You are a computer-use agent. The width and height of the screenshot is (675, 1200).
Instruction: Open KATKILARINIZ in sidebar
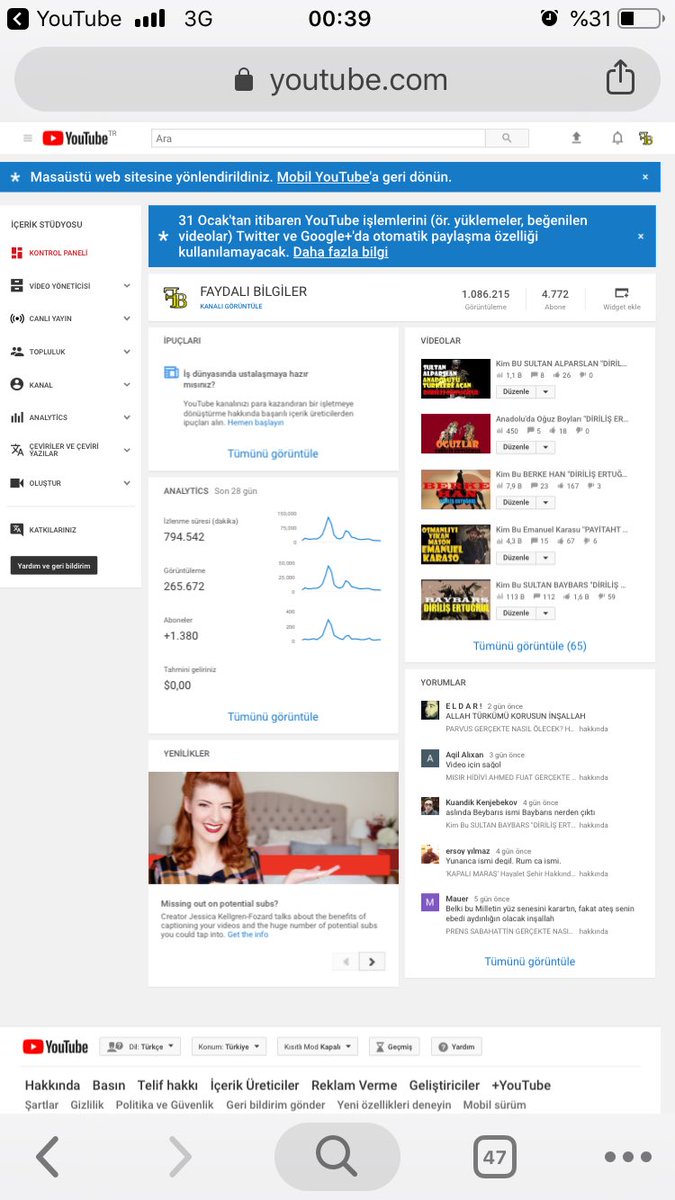click(x=44, y=530)
